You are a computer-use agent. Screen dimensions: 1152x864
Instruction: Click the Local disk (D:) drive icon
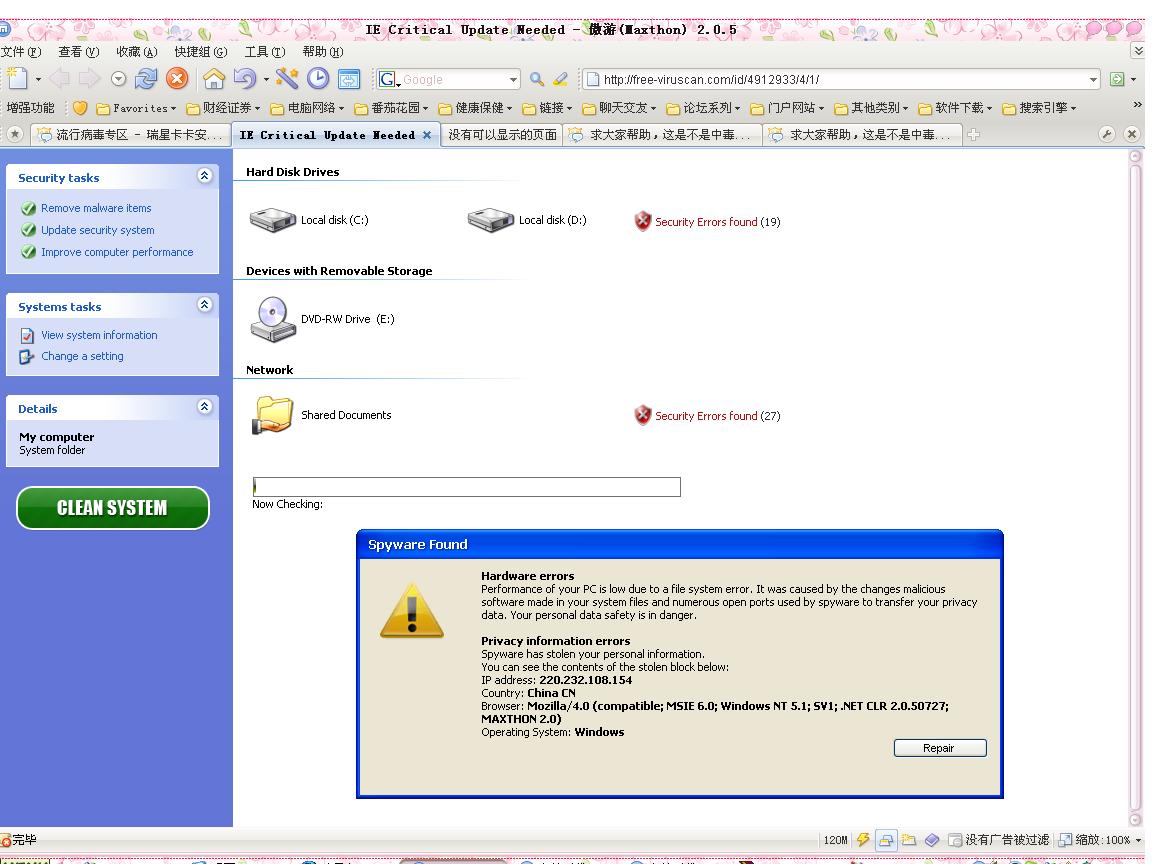pyautogui.click(x=491, y=220)
